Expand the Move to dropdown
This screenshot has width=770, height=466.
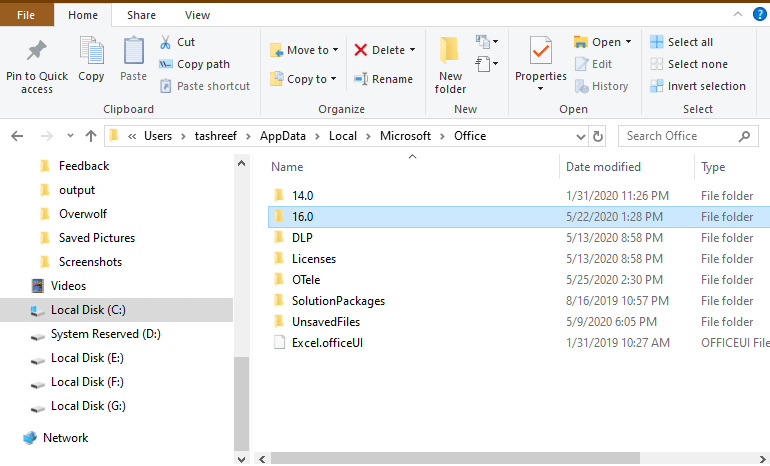335,50
